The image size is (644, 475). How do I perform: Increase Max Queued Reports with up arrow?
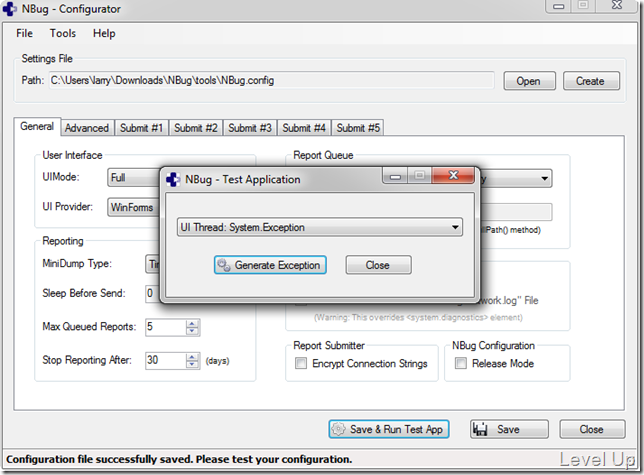[192, 324]
